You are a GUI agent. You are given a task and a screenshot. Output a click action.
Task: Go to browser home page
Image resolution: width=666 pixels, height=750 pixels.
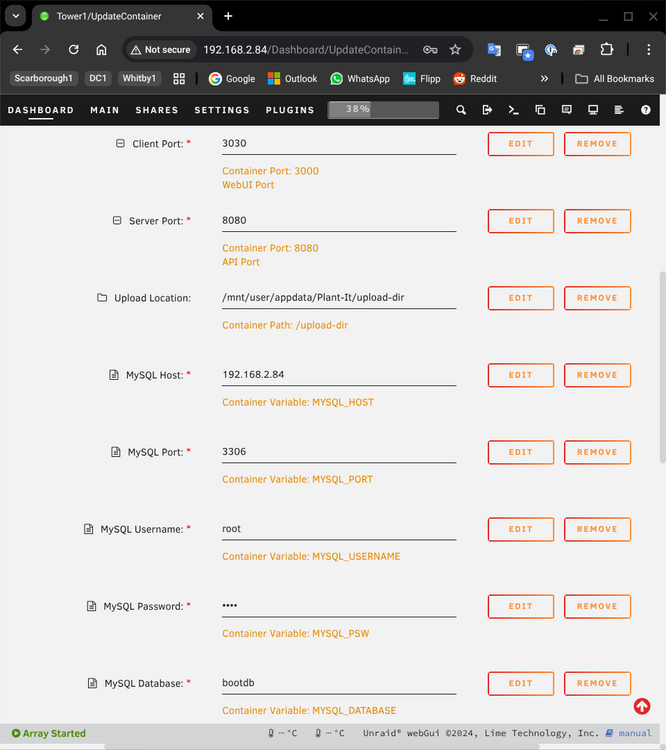[101, 49]
